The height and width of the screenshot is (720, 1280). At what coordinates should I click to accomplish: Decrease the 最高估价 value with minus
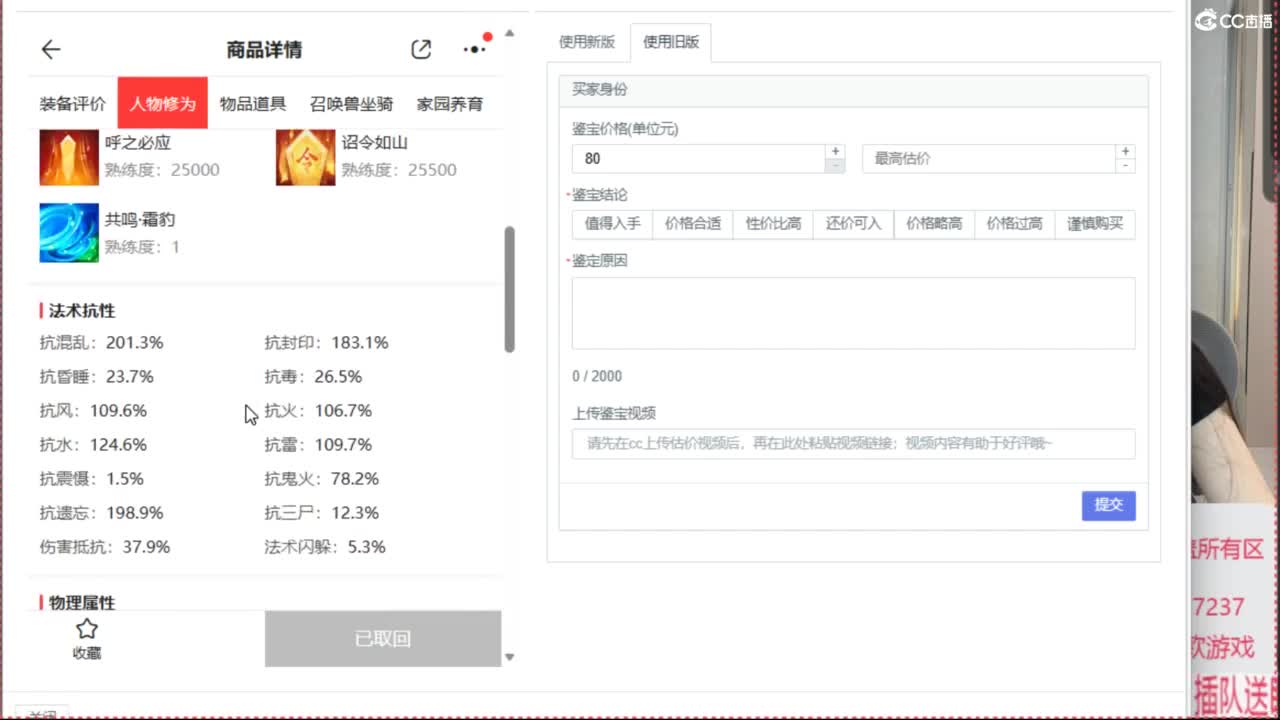[1126, 165]
